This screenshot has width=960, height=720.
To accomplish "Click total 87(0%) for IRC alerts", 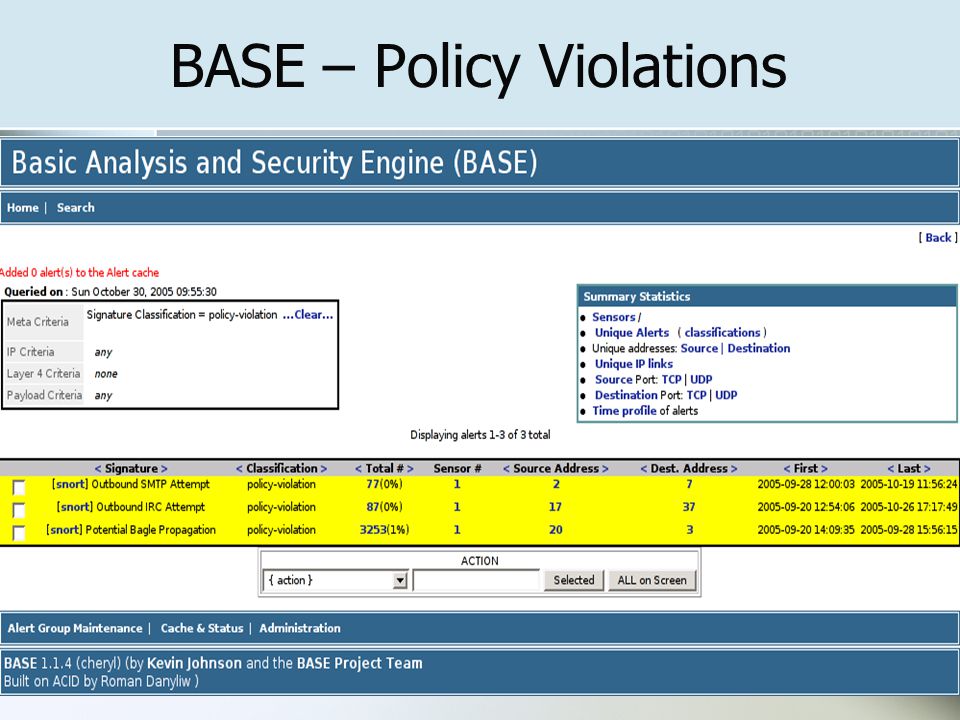I will coord(384,507).
